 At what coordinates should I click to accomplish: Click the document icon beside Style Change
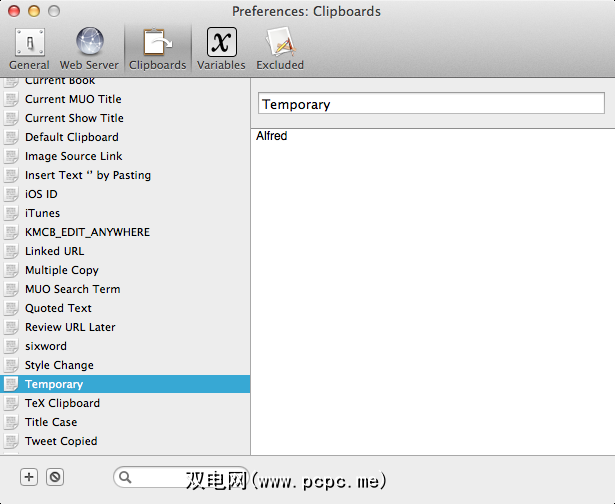(11, 365)
